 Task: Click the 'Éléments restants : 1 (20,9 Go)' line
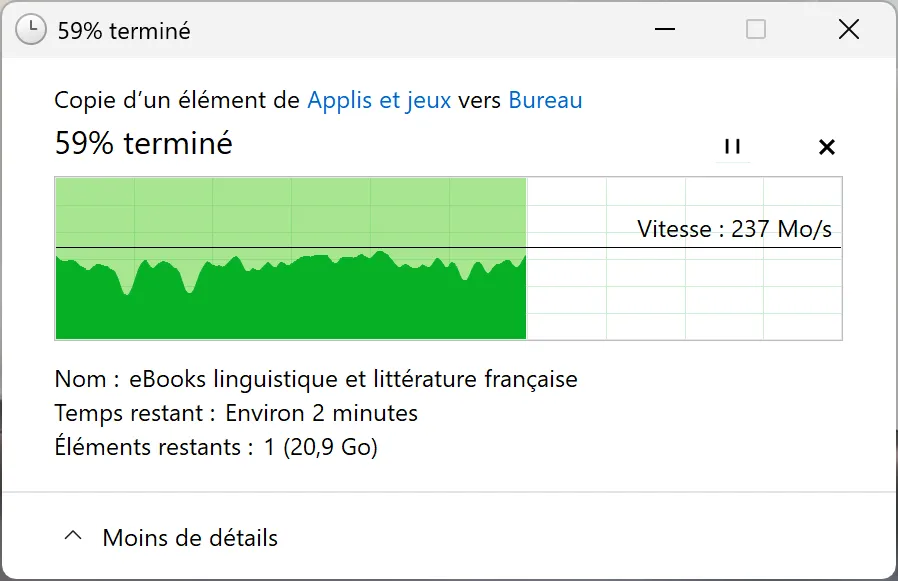point(216,447)
